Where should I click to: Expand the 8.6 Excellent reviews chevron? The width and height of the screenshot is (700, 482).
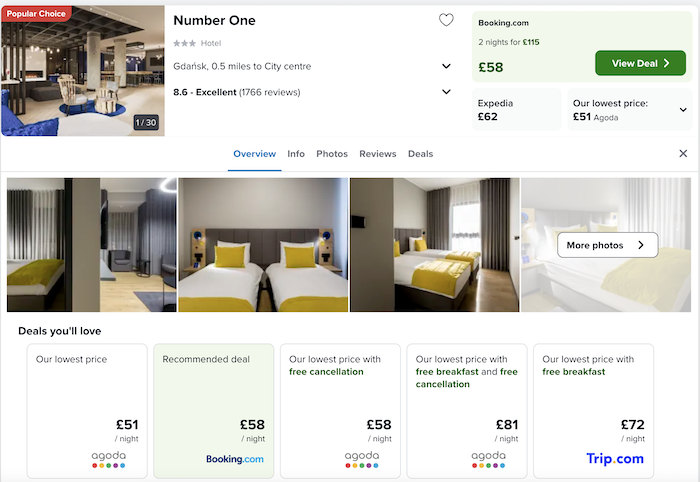(446, 92)
